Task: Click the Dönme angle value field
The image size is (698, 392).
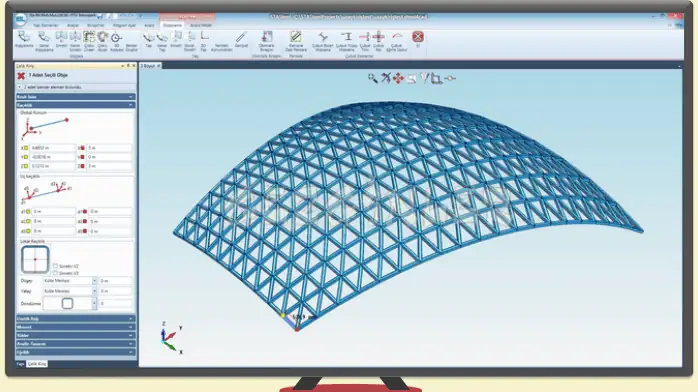Action: point(115,303)
